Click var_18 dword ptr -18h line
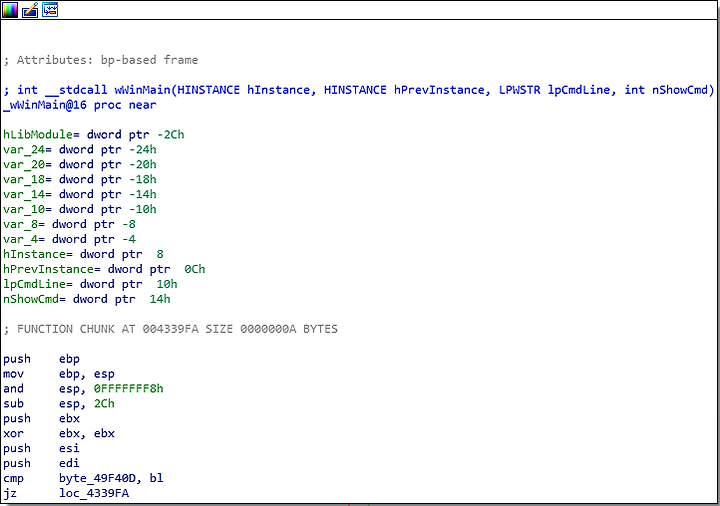 pyautogui.click(x=80, y=180)
